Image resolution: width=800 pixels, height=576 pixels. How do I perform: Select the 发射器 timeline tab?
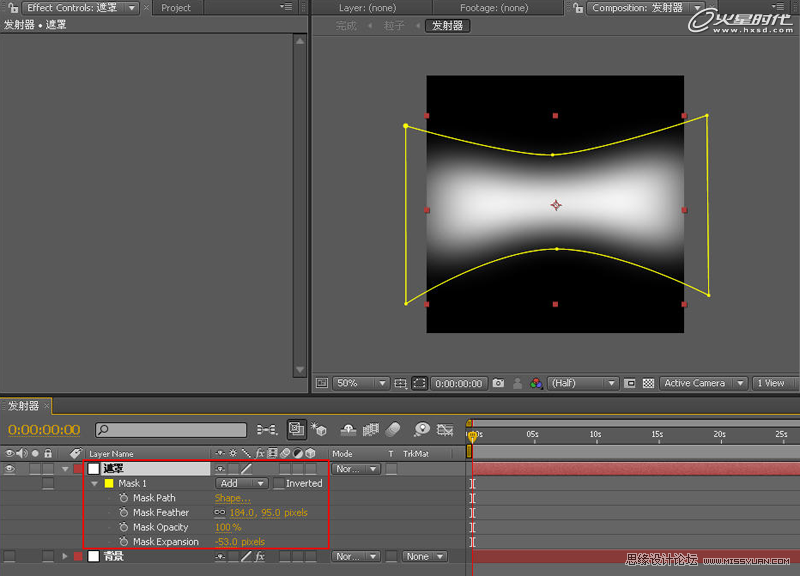pos(24,406)
